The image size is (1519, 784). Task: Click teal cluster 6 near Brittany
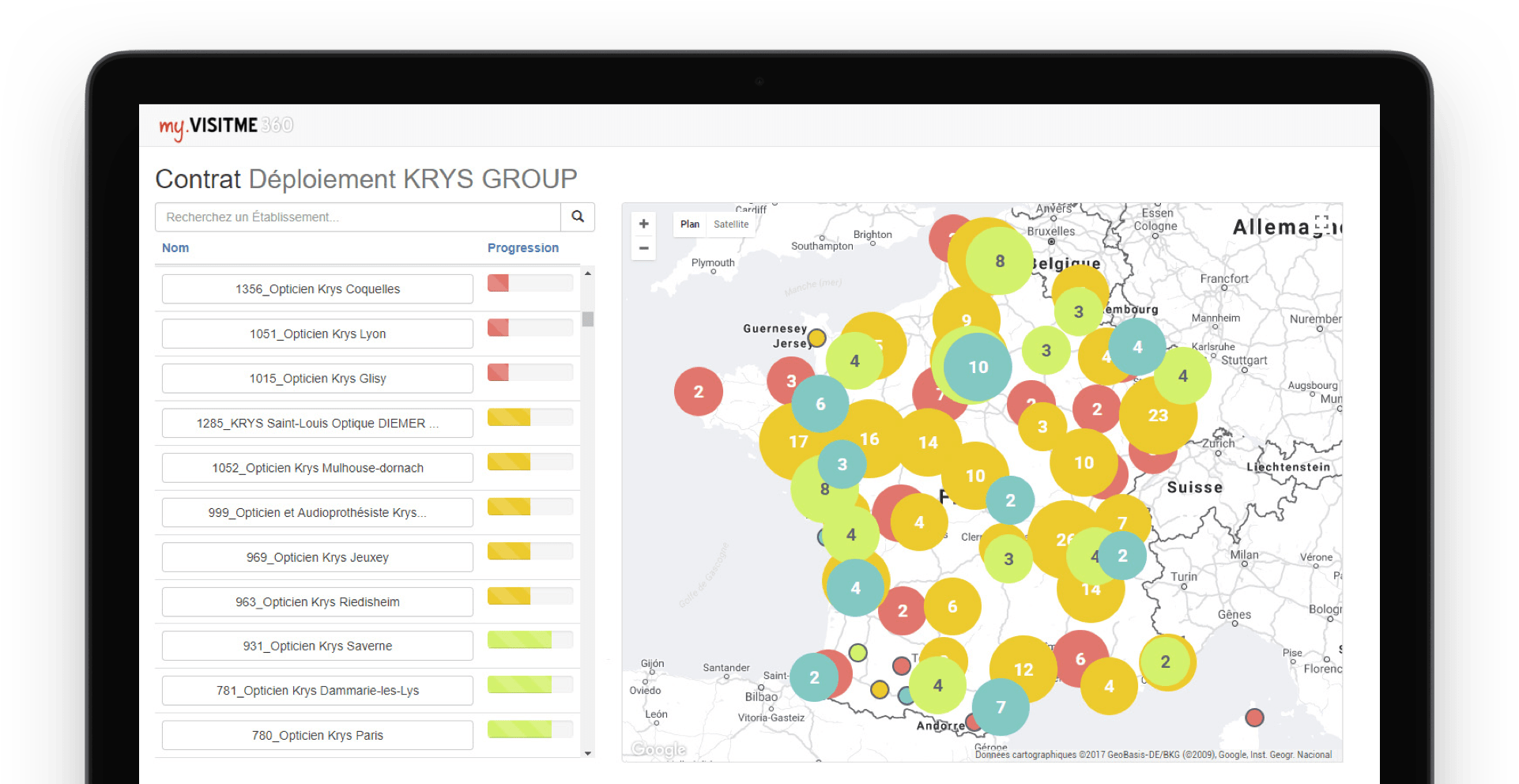coord(820,404)
